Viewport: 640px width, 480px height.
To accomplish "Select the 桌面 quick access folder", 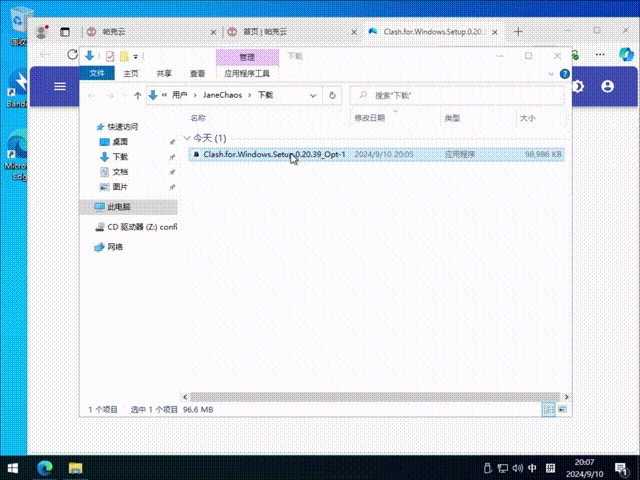I will 120,142.
